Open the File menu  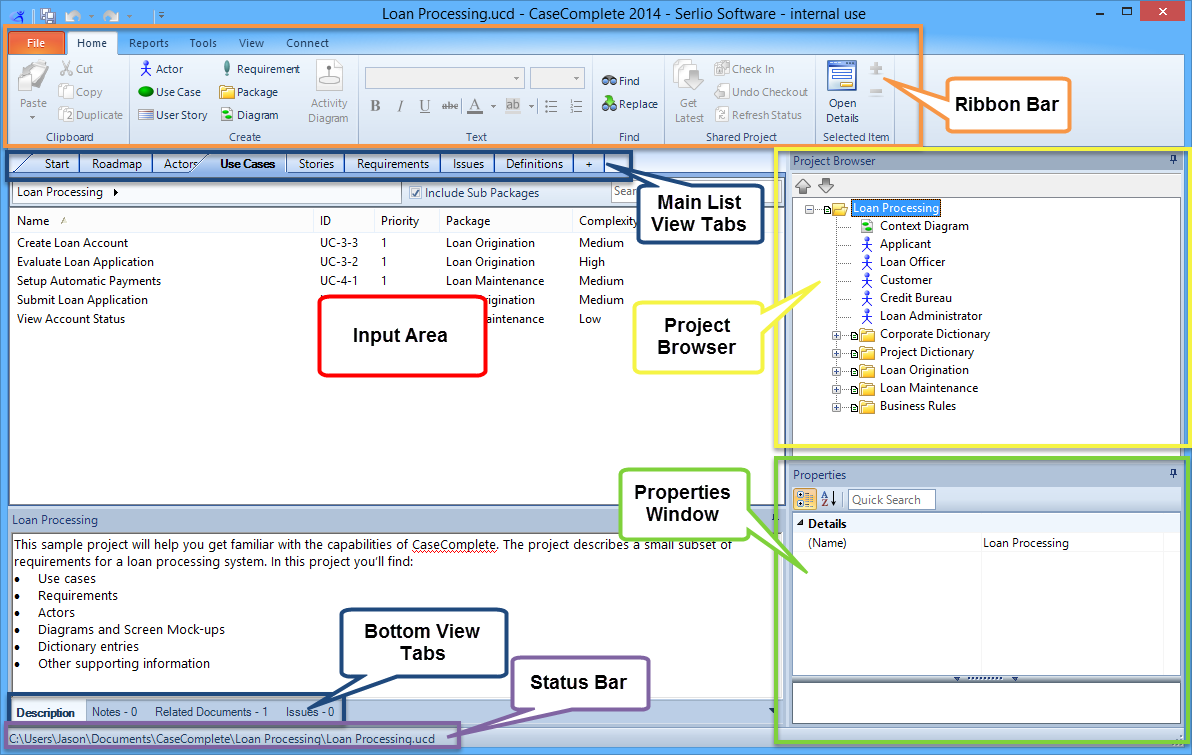click(36, 43)
